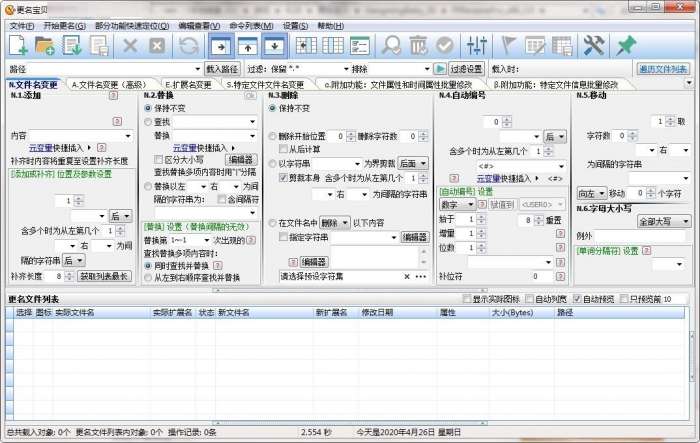Open the 全部大写 case dropdown
The width and height of the screenshot is (700, 443).
click(661, 220)
